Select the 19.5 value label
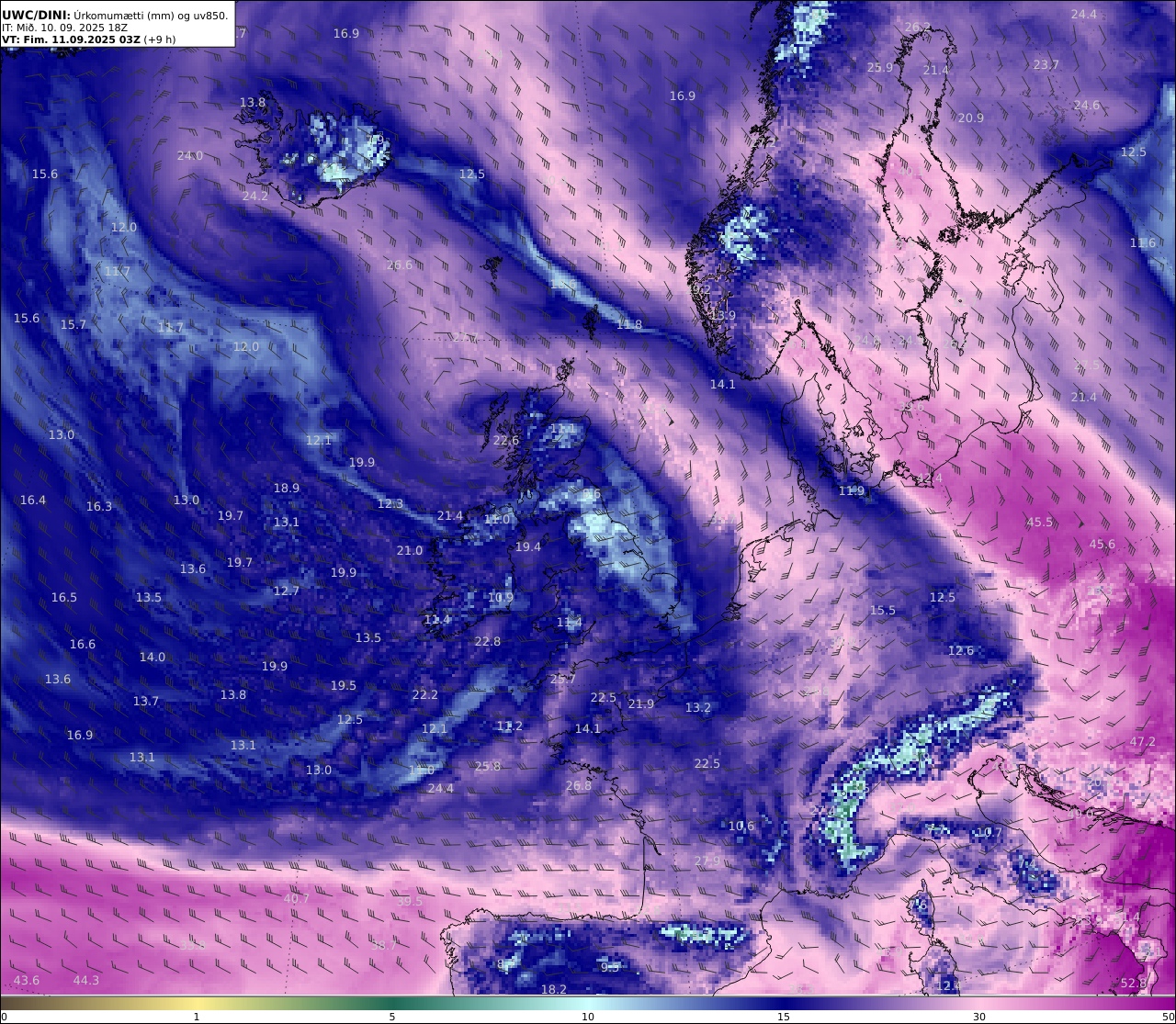The image size is (1176, 1024). 344,686
